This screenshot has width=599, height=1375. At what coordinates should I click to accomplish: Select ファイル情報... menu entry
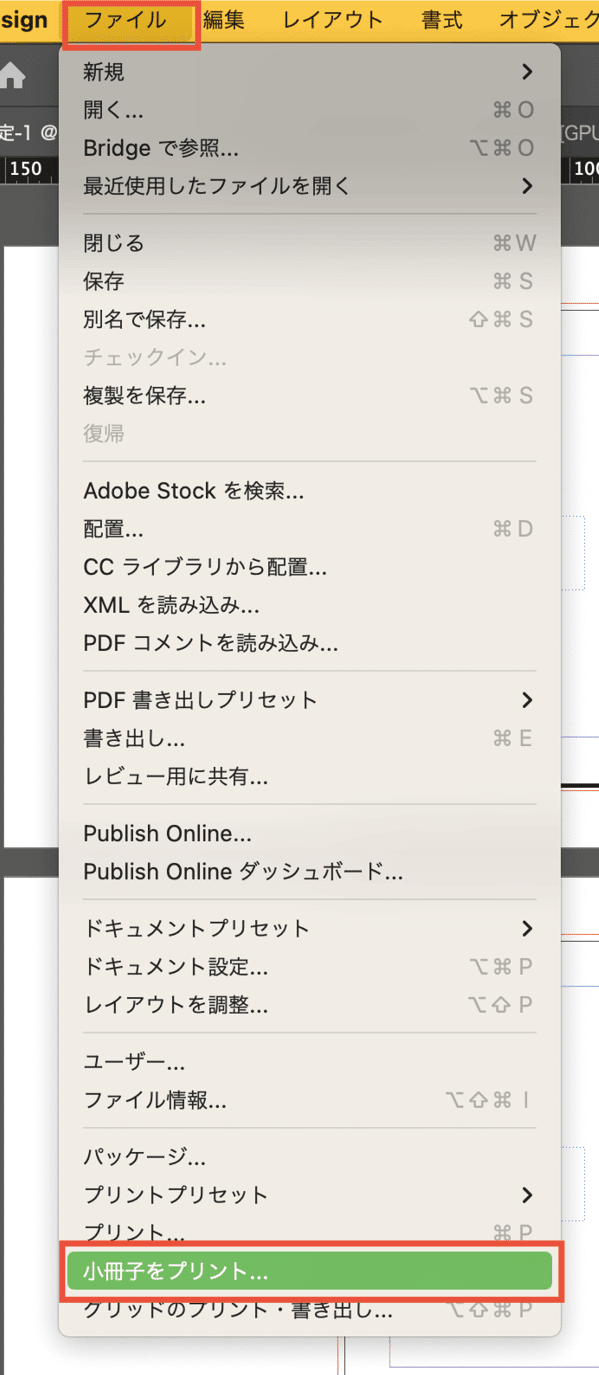[310, 1101]
